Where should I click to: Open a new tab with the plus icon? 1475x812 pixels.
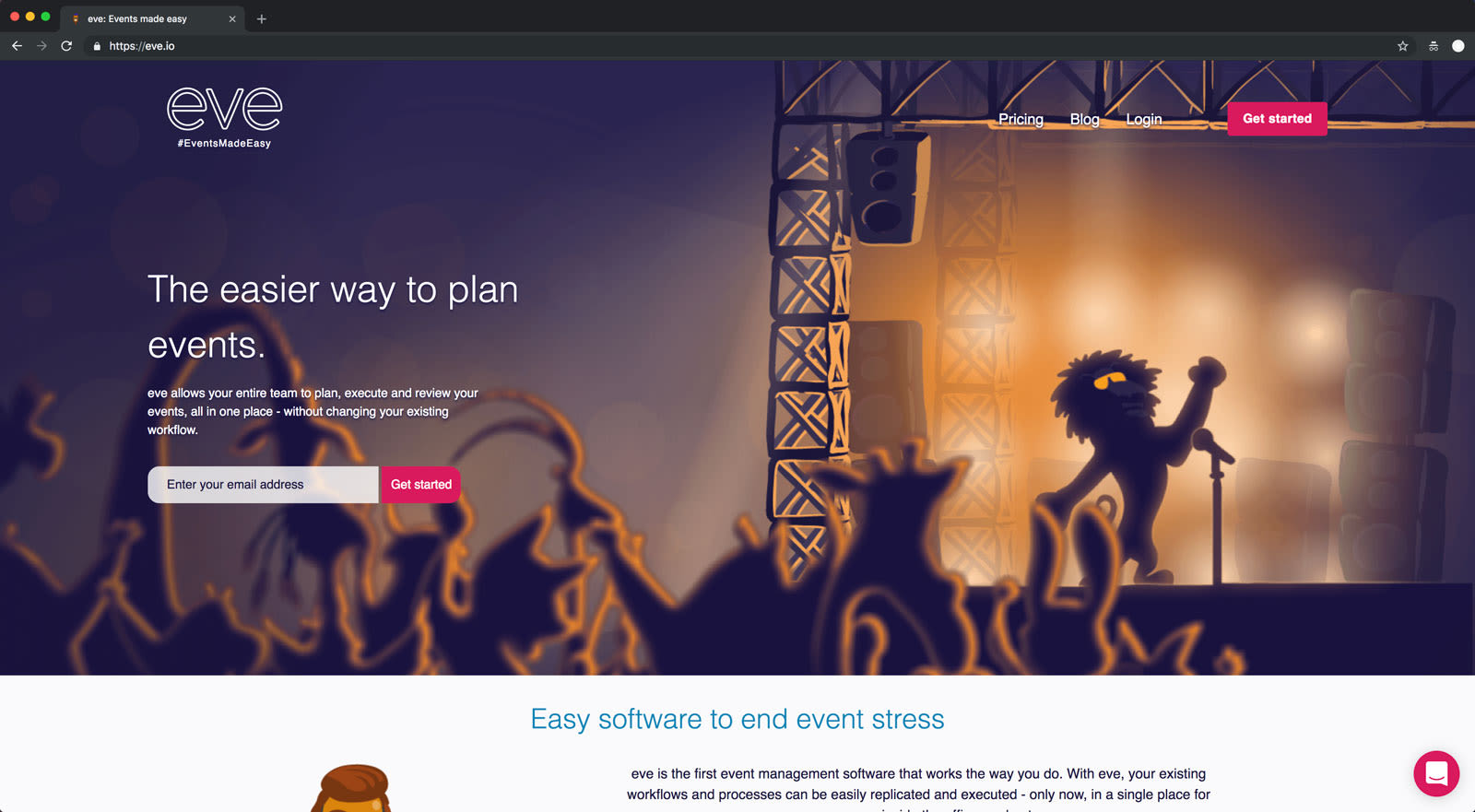coord(262,18)
